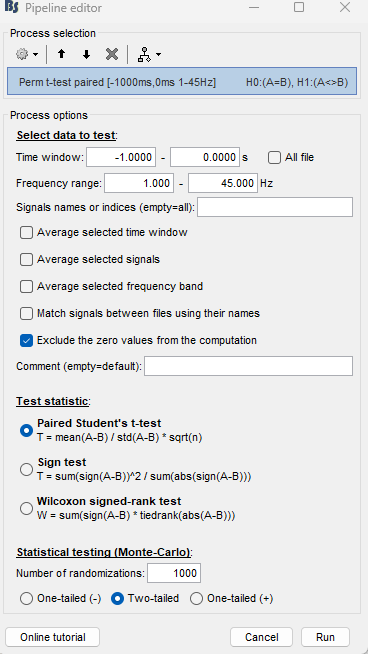Image resolution: width=368 pixels, height=654 pixels.
Task: Enable the All file checkbox
Action: click(274, 158)
